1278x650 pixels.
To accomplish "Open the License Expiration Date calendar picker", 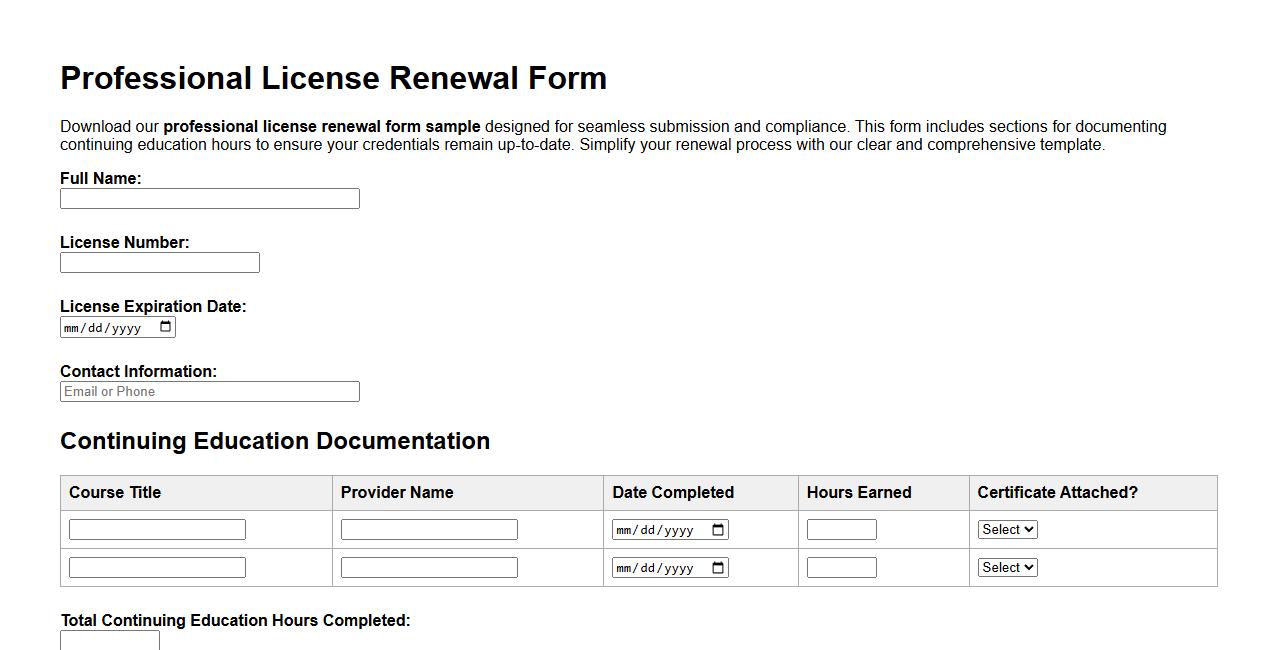I will (x=166, y=326).
